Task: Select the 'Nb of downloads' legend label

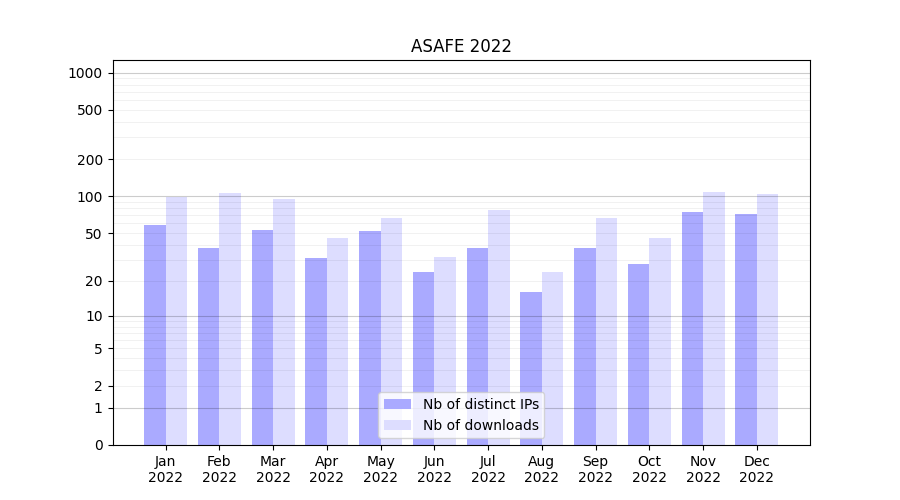Action: point(480,425)
